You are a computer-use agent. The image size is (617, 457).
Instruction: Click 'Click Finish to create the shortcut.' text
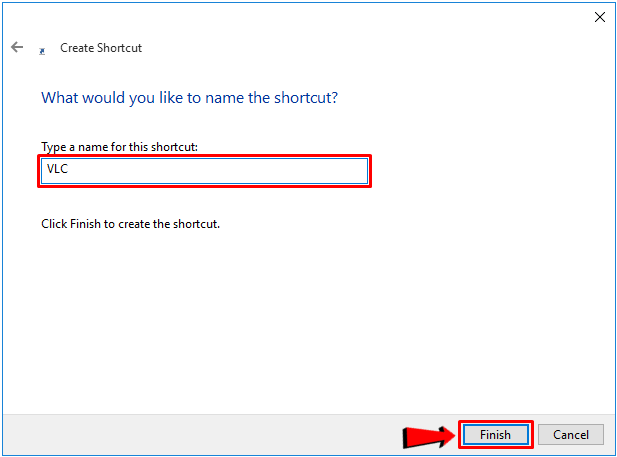click(x=130, y=224)
